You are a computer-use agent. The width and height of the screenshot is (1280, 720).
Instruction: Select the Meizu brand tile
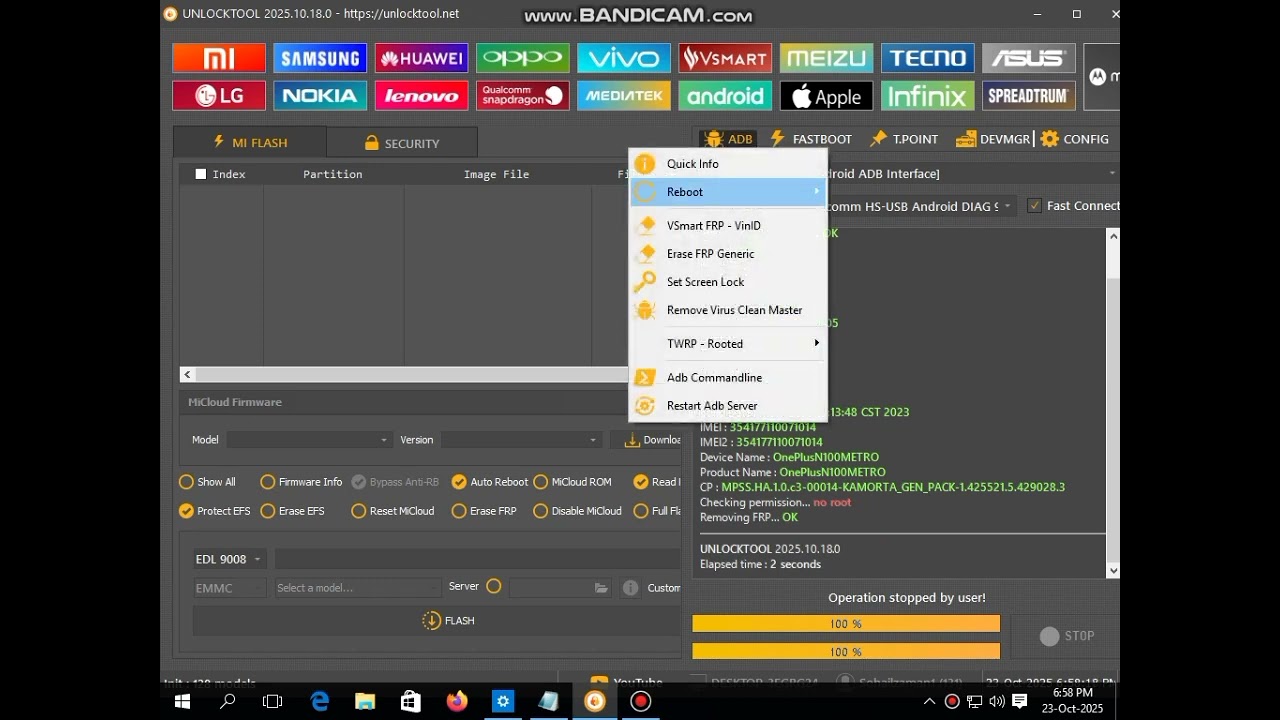[827, 58]
